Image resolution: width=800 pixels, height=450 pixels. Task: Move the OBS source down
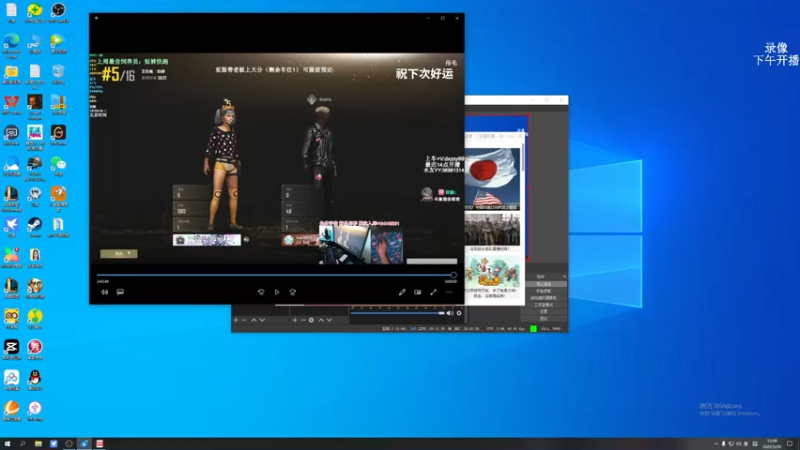pos(330,320)
